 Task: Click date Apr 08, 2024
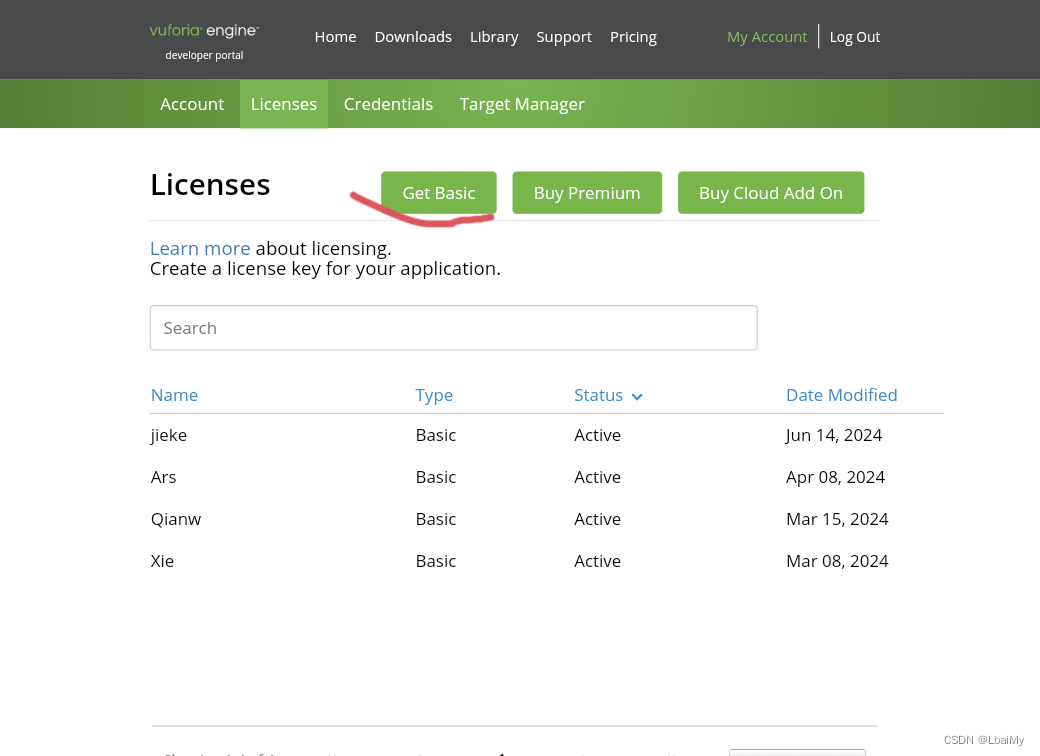click(835, 477)
